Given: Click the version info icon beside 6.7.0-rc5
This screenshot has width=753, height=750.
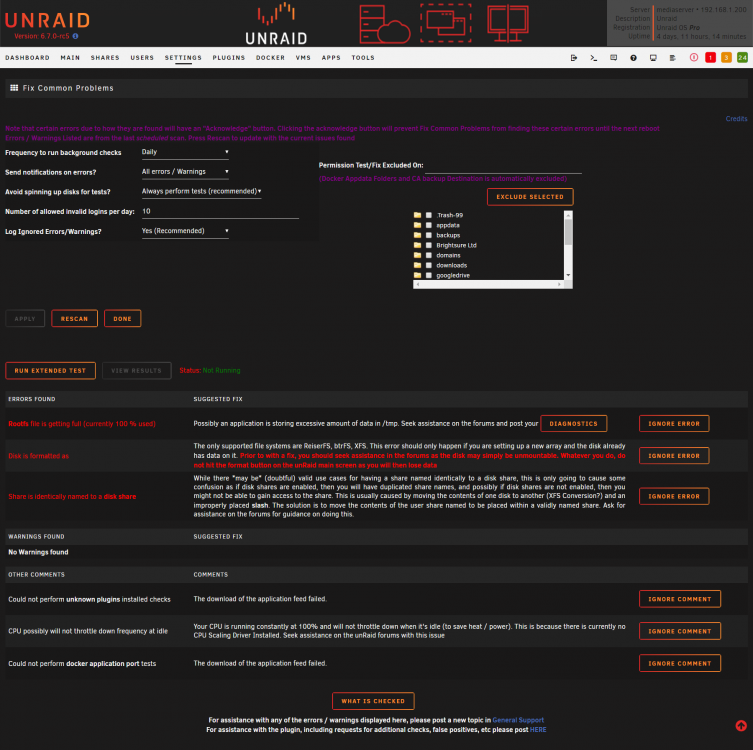Looking at the screenshot, I should (x=75, y=36).
